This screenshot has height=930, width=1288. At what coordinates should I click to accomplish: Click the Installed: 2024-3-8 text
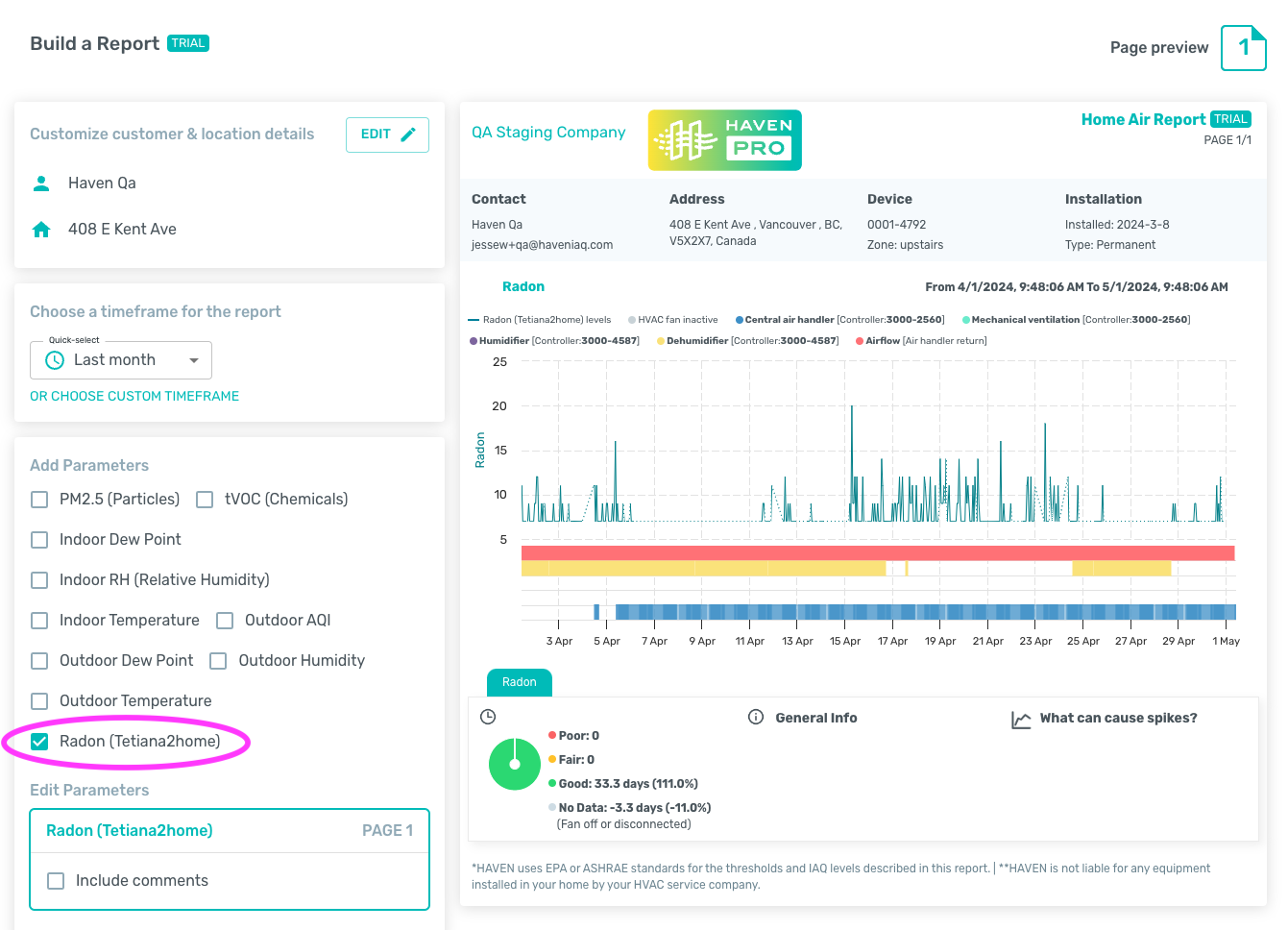click(x=1117, y=225)
